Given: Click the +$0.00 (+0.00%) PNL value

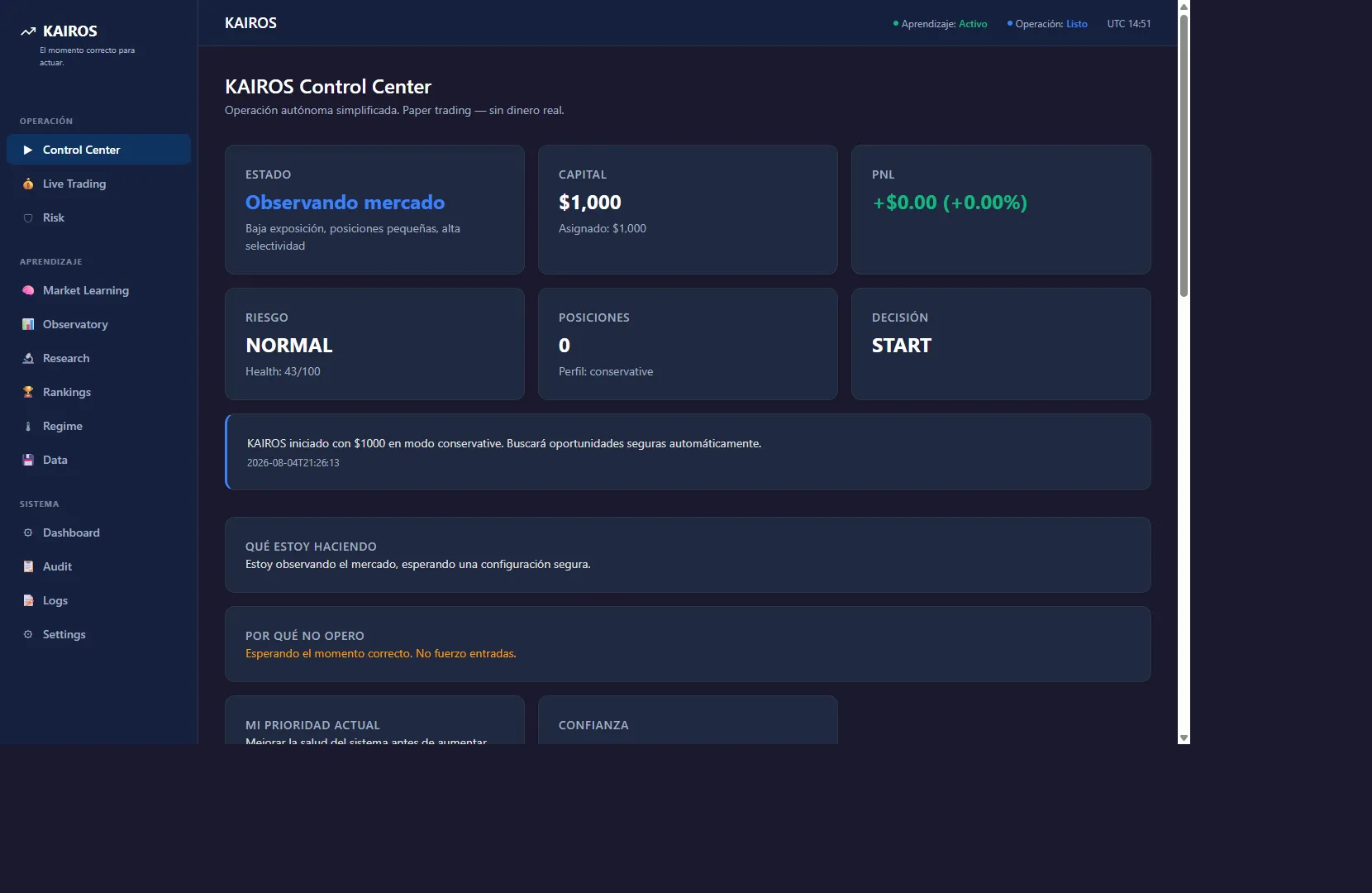Looking at the screenshot, I should tap(950, 203).
